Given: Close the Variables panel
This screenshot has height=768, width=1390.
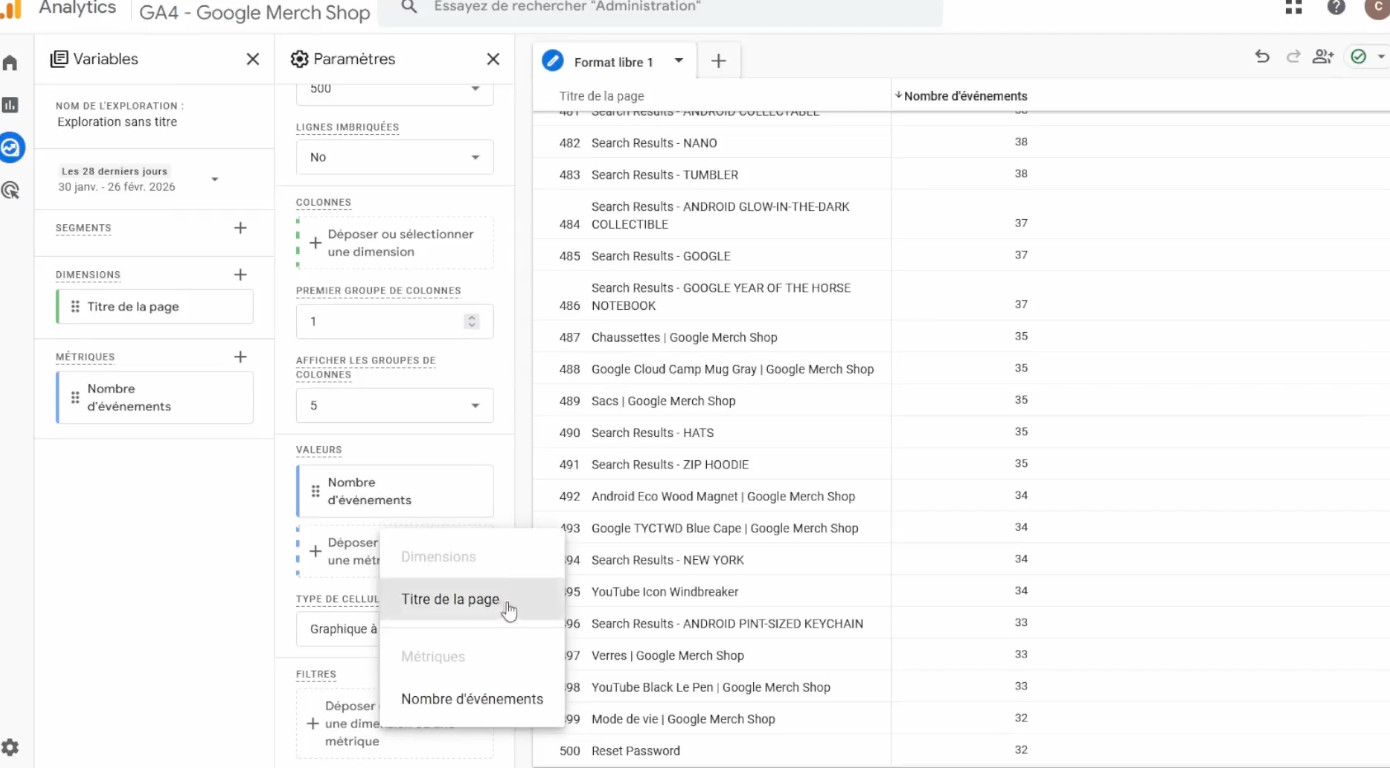Looking at the screenshot, I should tap(253, 59).
